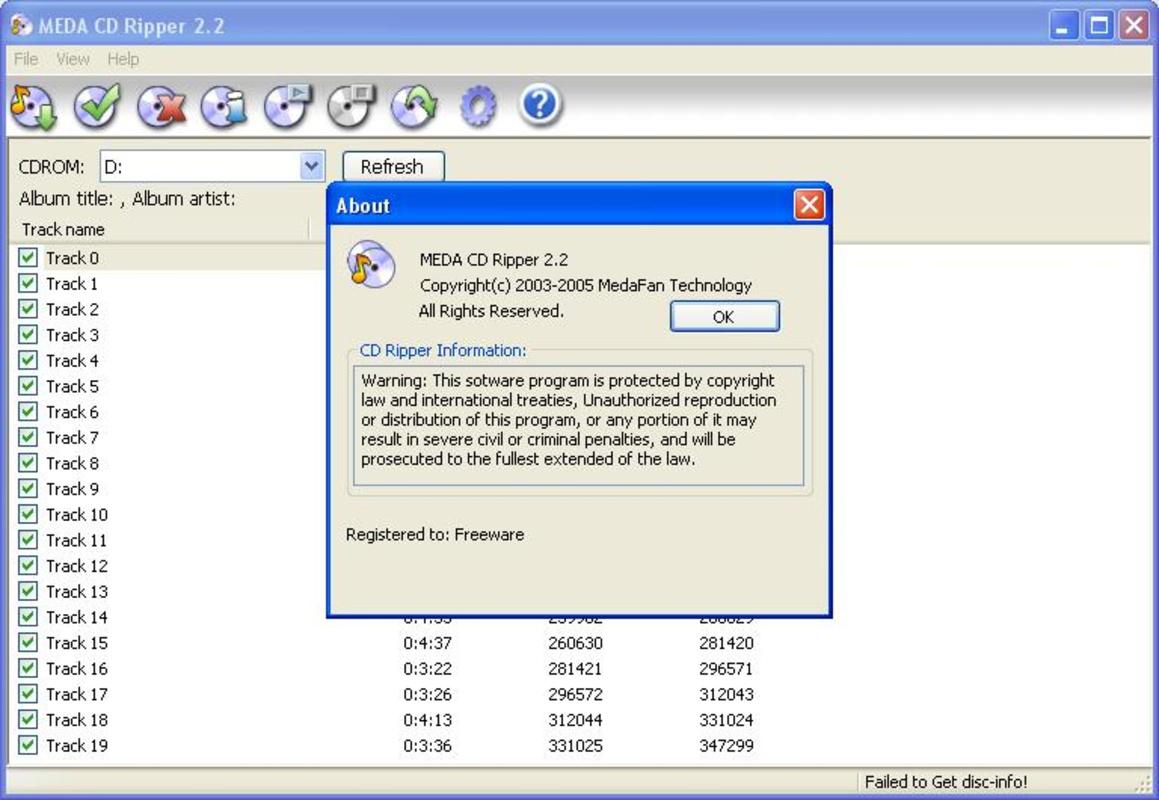Select the Track 16 row label
Screen dimensions: 1159x800
click(x=77, y=668)
